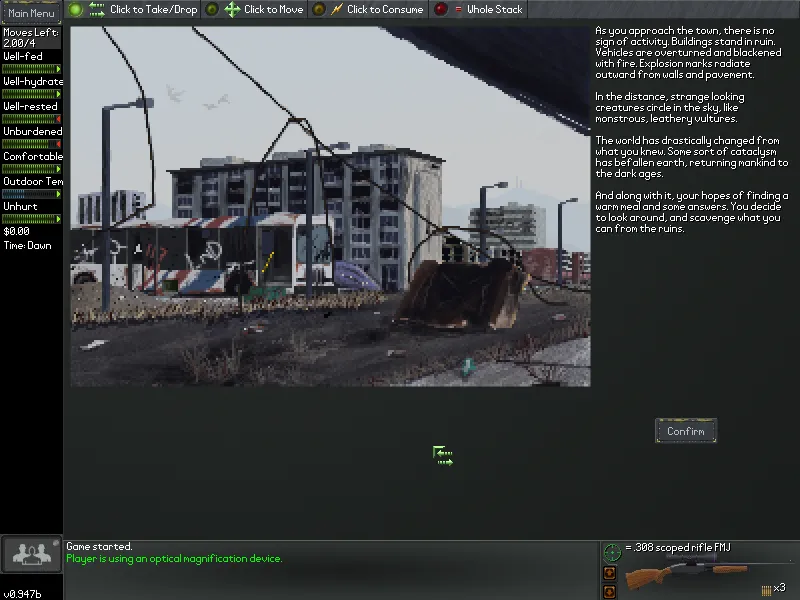Click the four-way move arrows icon

pyautogui.click(x=232, y=9)
